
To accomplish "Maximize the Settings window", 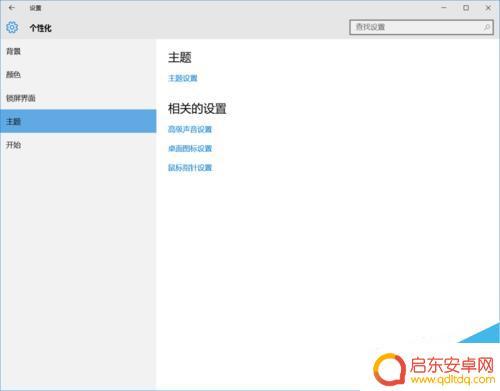I will tap(466, 8).
